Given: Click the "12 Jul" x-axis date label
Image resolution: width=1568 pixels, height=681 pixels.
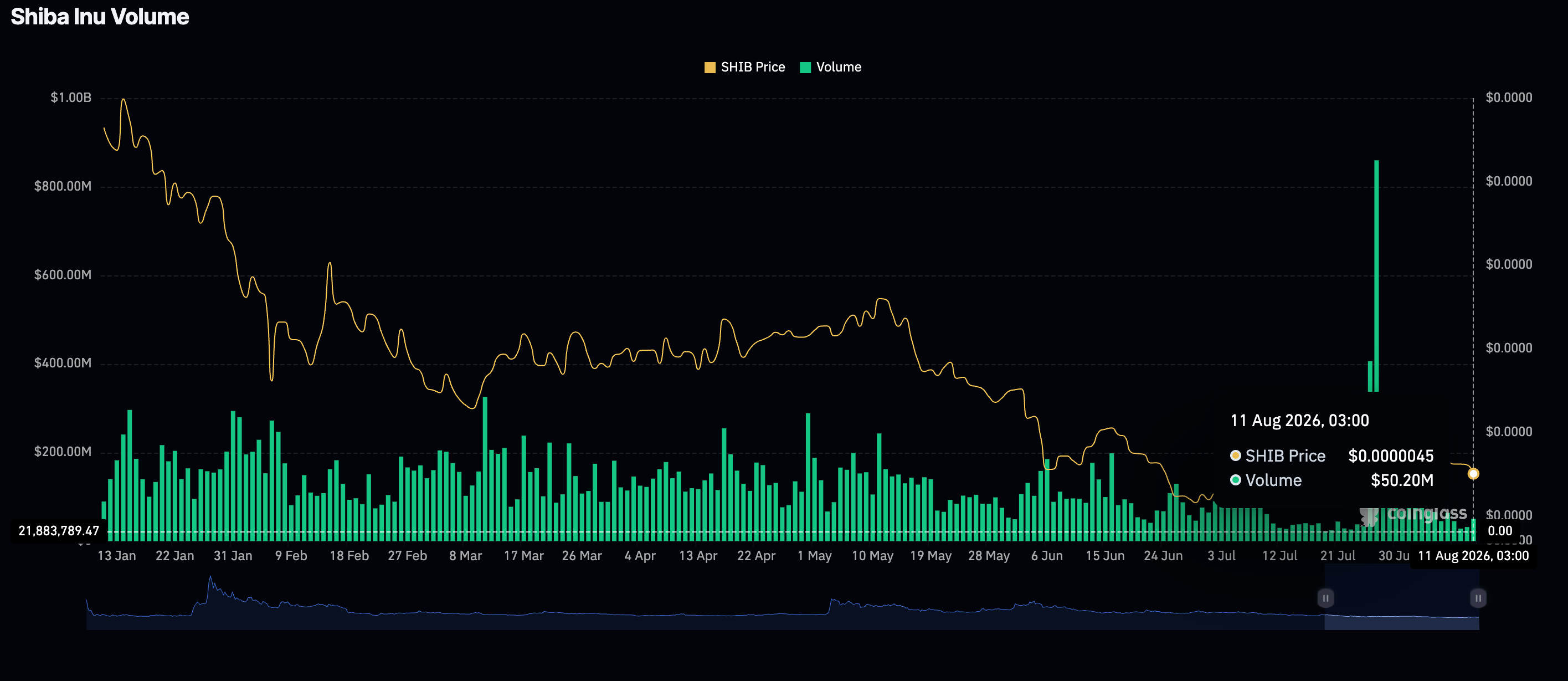Looking at the screenshot, I should [x=1279, y=556].
